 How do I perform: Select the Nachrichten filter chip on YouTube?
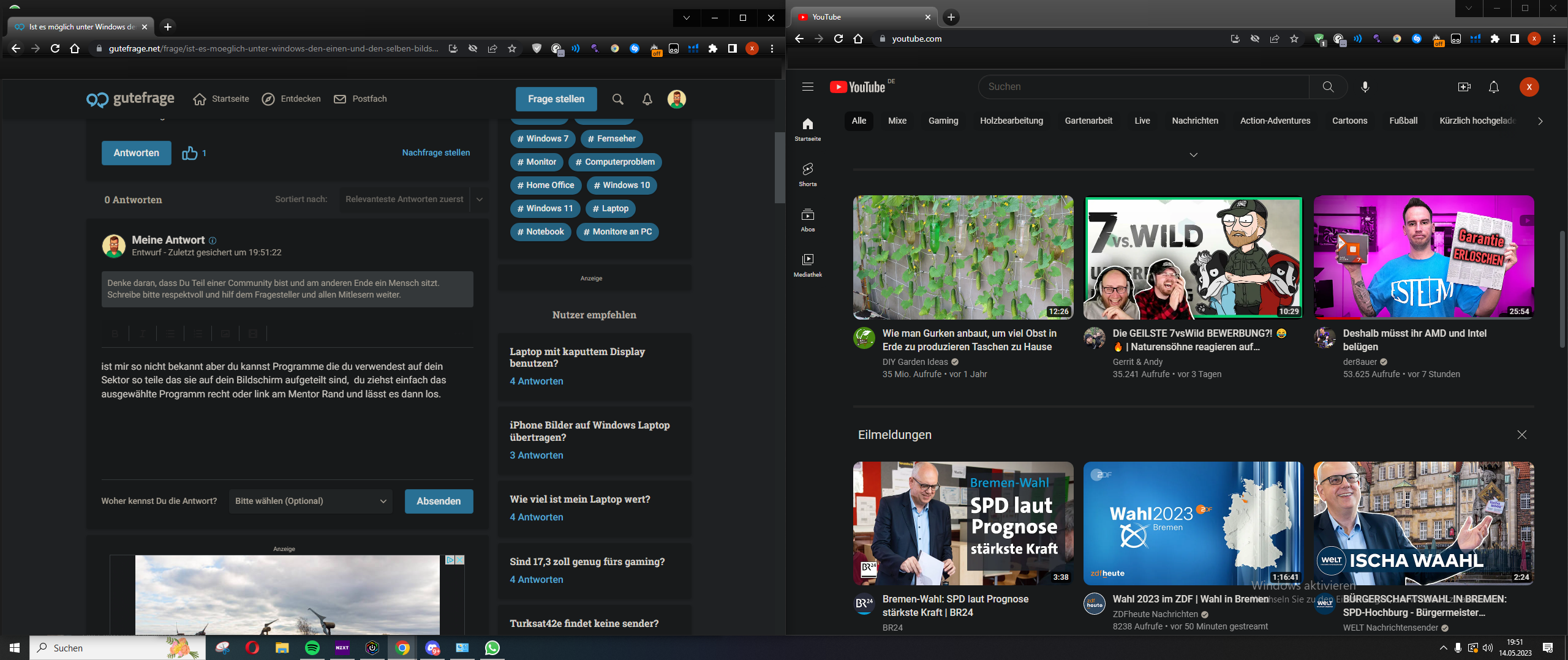[1194, 121]
